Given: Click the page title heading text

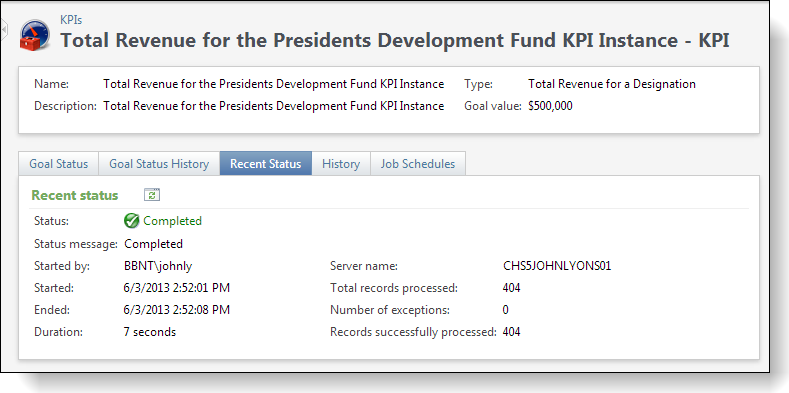Looking at the screenshot, I should (x=395, y=40).
